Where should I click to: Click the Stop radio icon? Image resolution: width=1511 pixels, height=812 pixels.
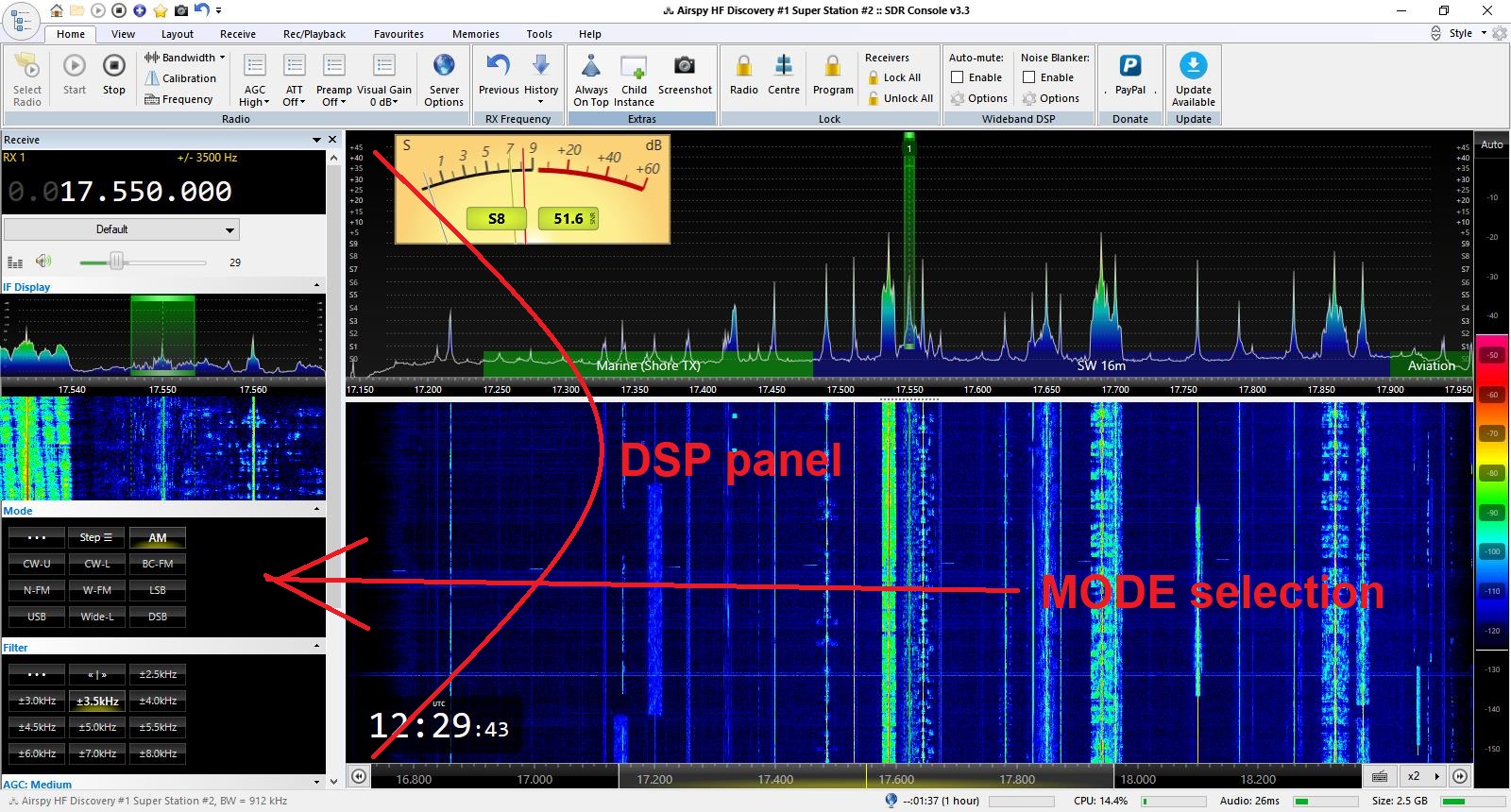(x=113, y=66)
